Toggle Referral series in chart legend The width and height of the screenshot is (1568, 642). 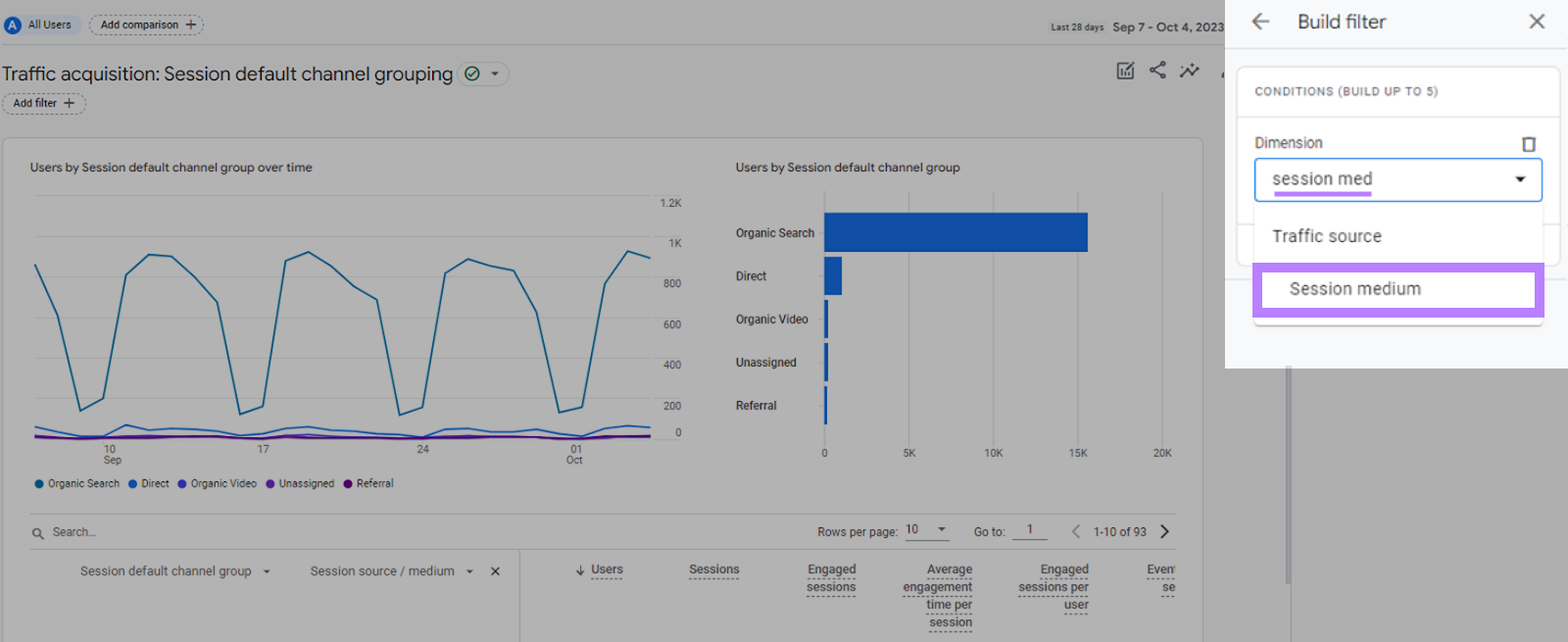coord(368,483)
